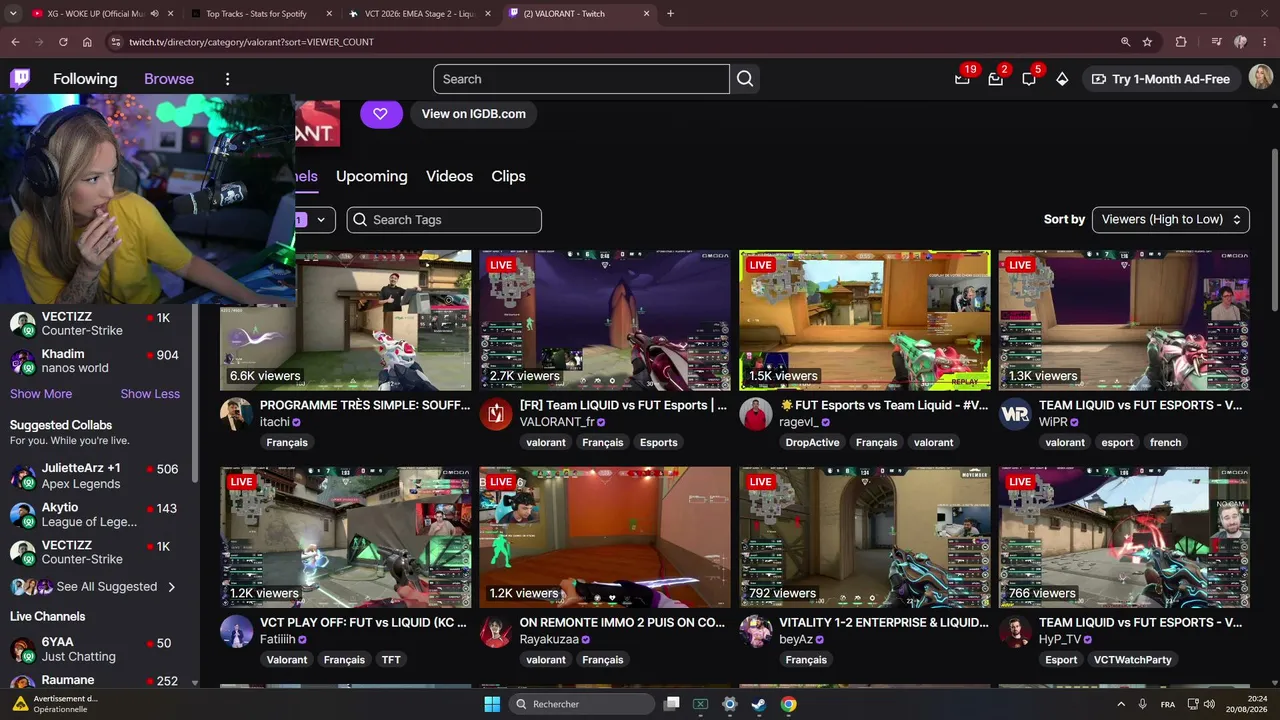Open Rayakuzaa's channel avatar

496,631
